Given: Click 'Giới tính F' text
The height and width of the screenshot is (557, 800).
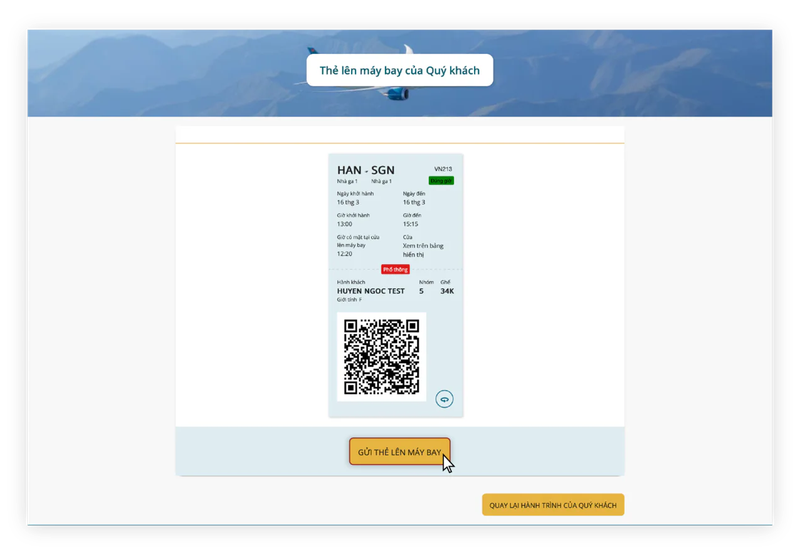Looking at the screenshot, I should tap(349, 300).
